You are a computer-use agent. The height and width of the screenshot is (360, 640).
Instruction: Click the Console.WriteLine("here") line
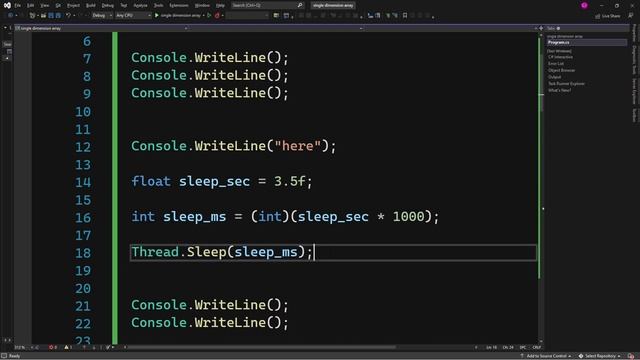233,146
